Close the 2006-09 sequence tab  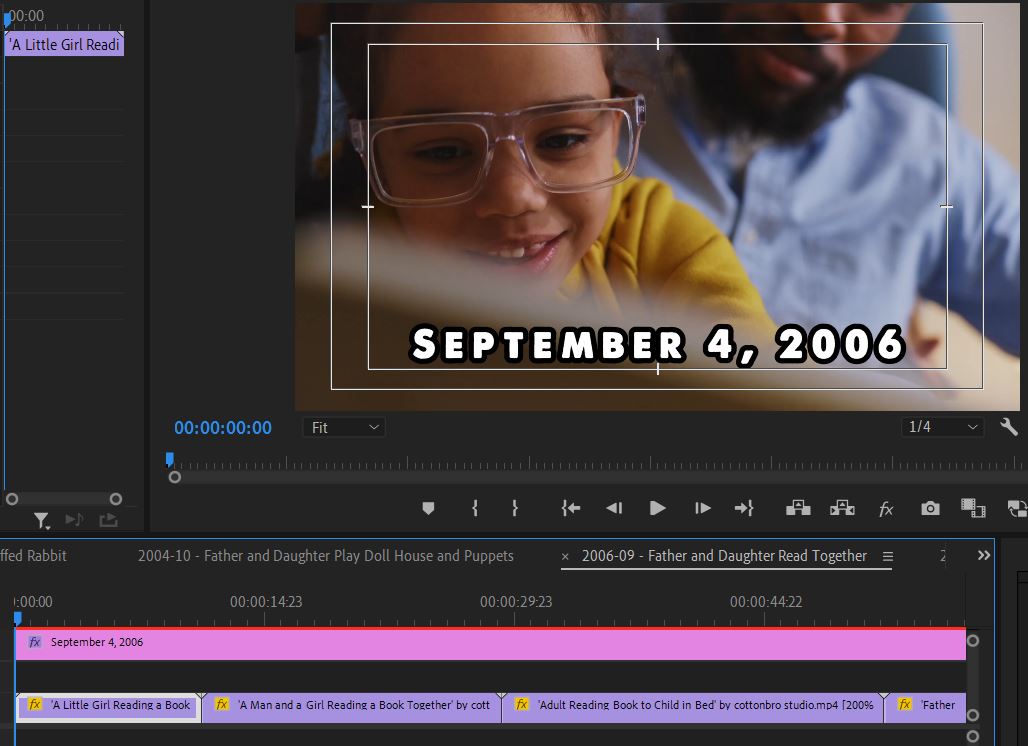coord(565,557)
